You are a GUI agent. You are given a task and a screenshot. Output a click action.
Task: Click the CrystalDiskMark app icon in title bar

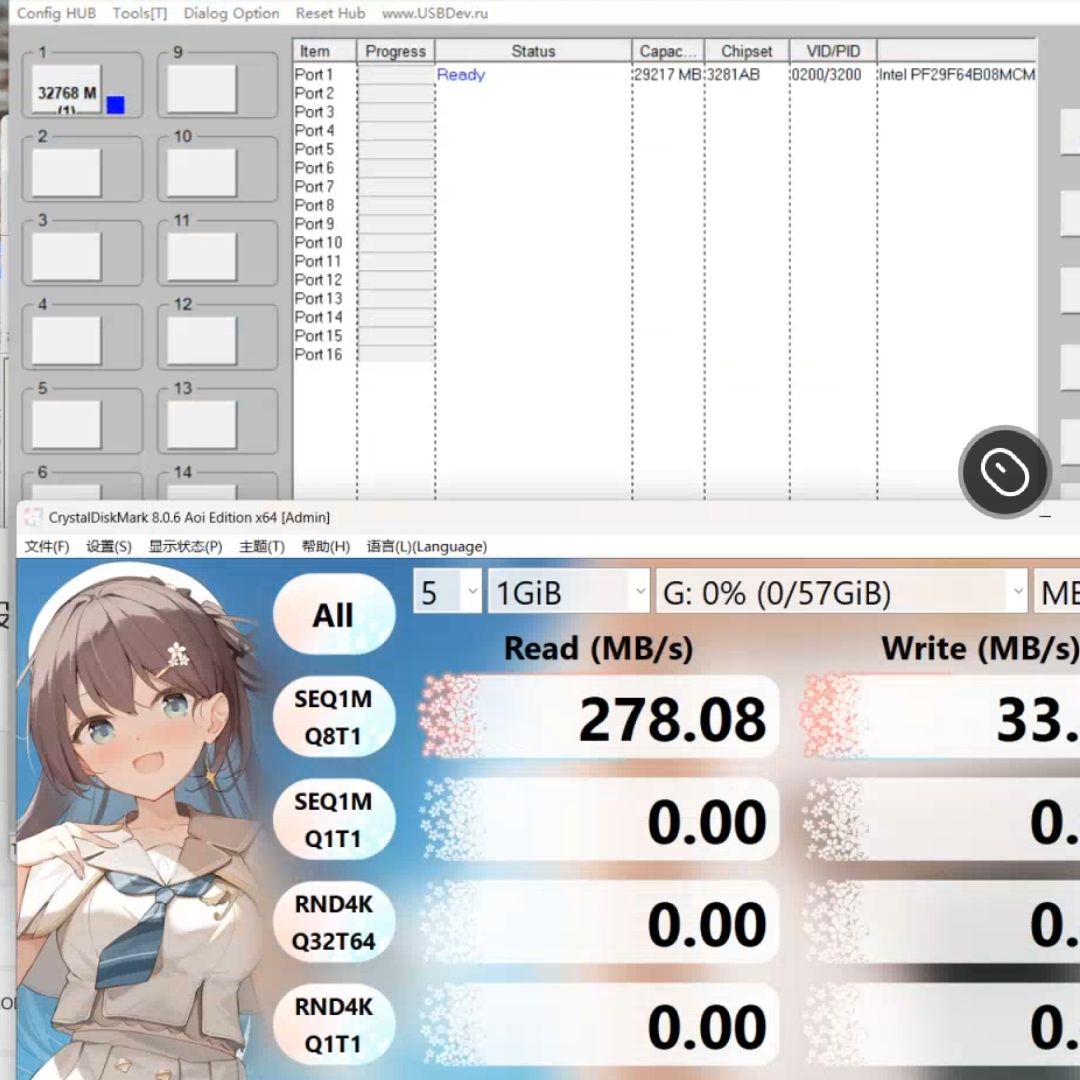coord(32,517)
